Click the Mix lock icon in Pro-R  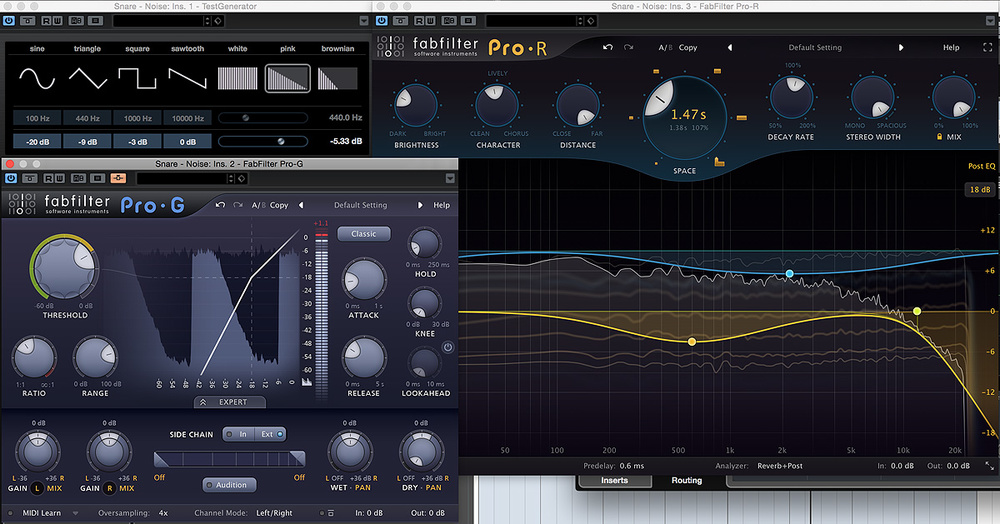[x=939, y=136]
